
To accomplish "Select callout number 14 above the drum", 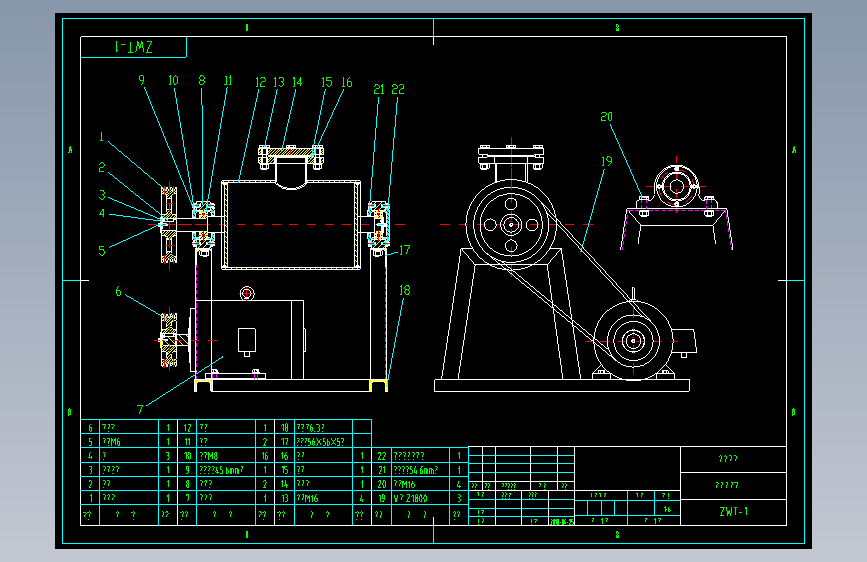I will [x=297, y=82].
